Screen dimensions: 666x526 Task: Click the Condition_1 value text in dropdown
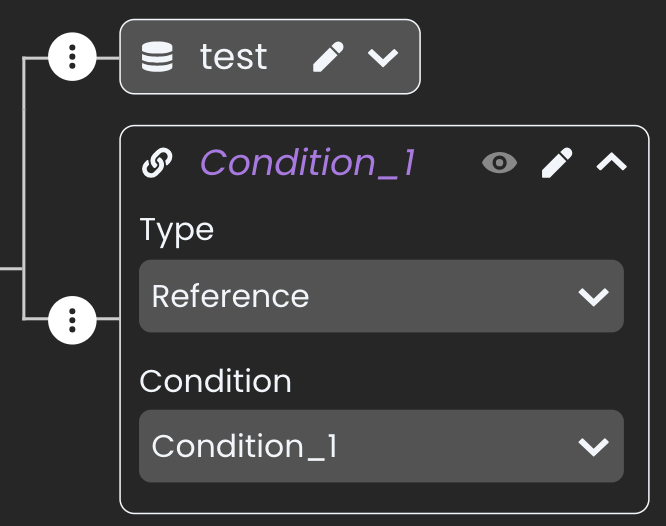(245, 447)
